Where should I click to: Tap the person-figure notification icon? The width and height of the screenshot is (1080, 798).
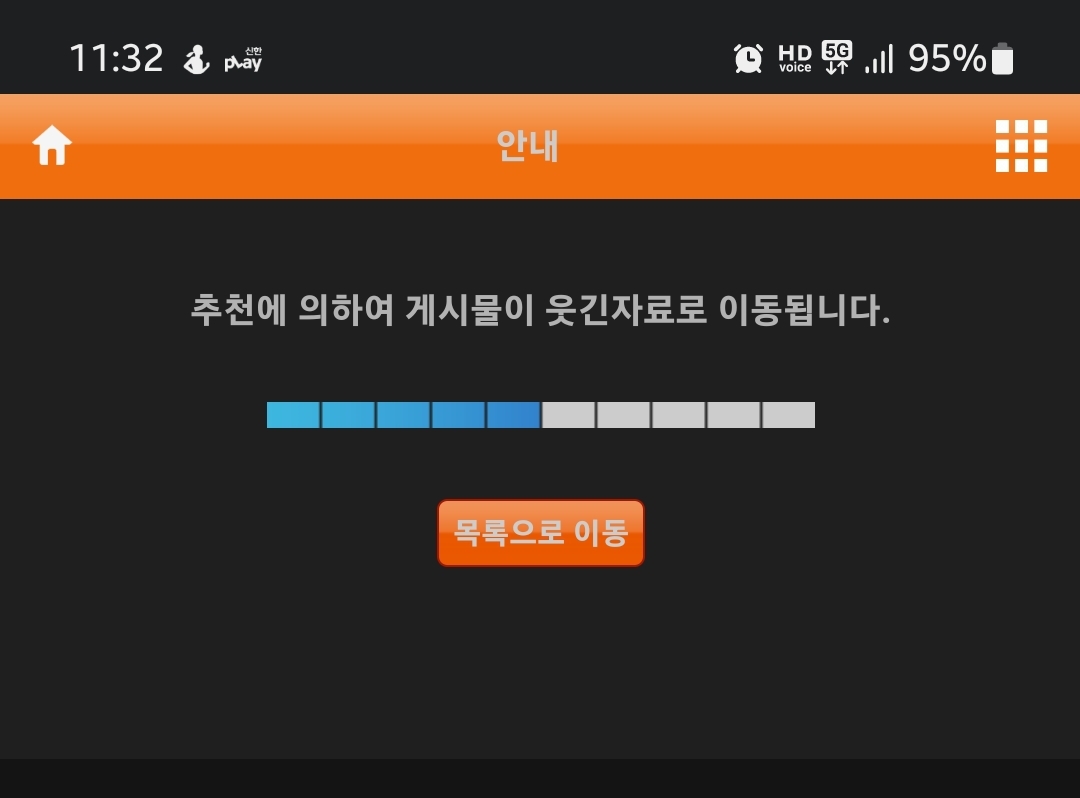tap(196, 59)
